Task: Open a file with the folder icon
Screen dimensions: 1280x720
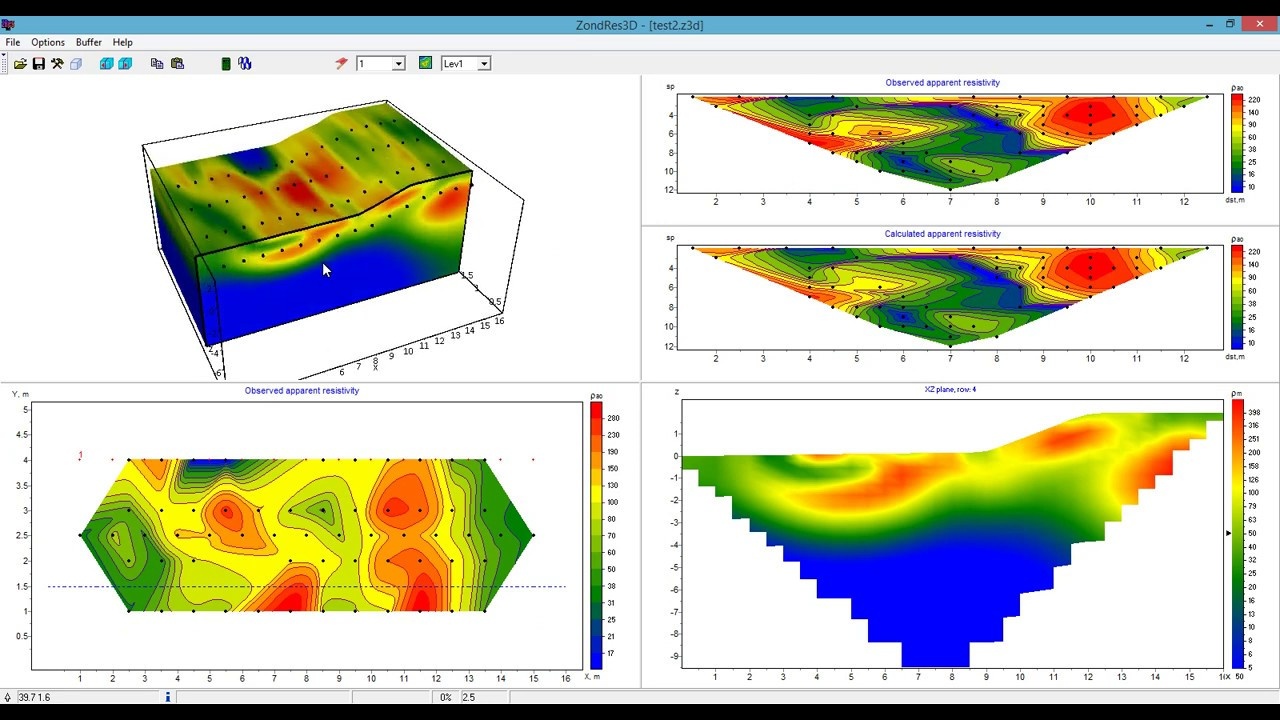Action: tap(20, 64)
